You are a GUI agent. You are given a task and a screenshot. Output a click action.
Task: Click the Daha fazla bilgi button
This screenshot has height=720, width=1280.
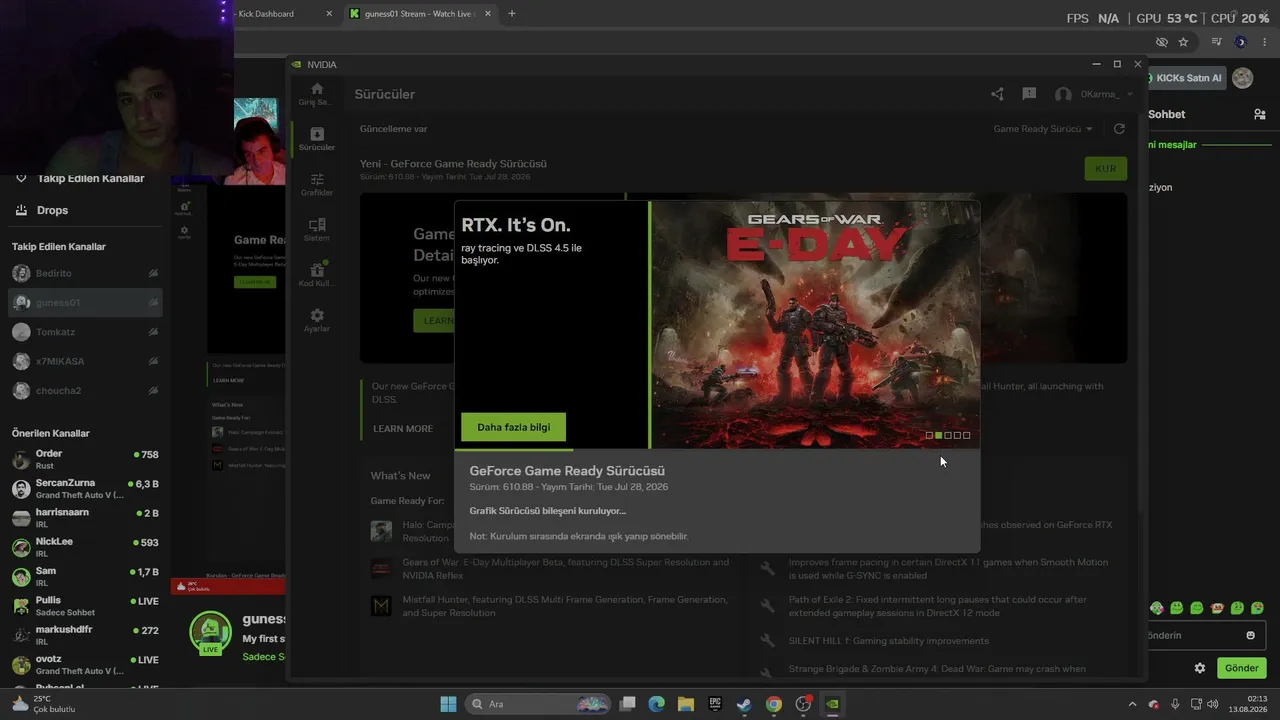pyautogui.click(x=513, y=427)
